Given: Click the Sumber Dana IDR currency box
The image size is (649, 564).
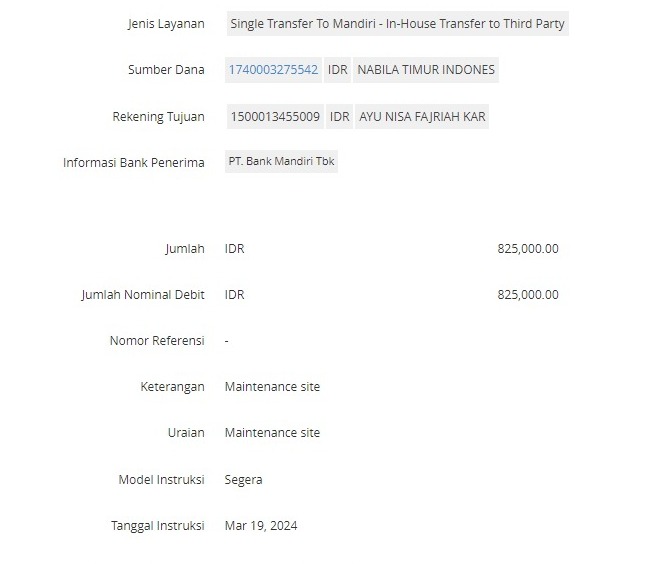Looking at the screenshot, I should (x=337, y=70).
